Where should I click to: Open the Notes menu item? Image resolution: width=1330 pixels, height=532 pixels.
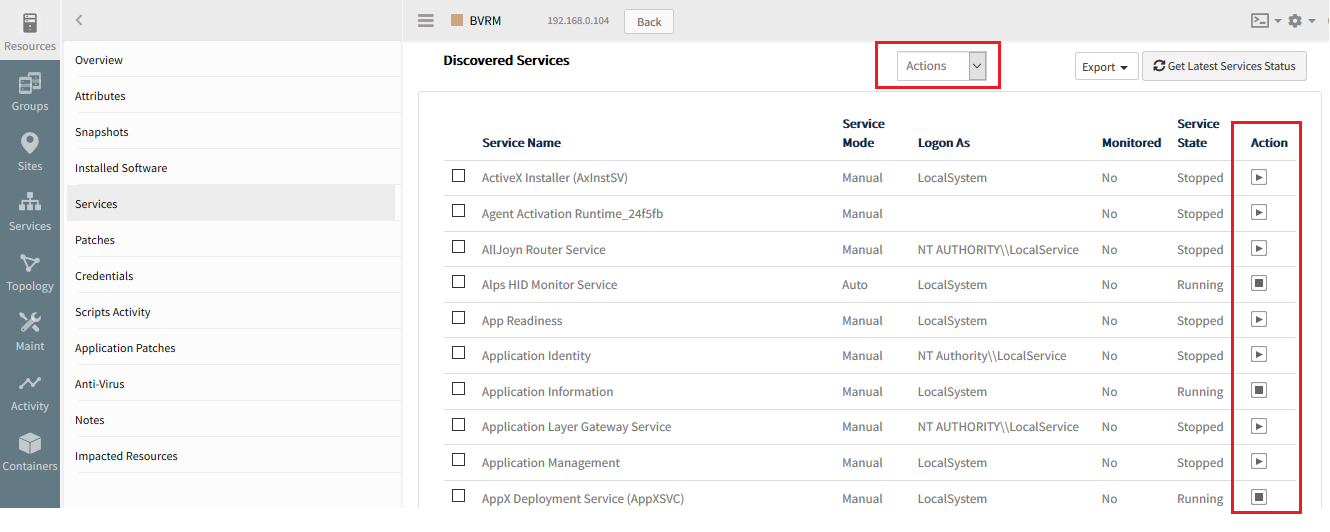pyautogui.click(x=90, y=420)
